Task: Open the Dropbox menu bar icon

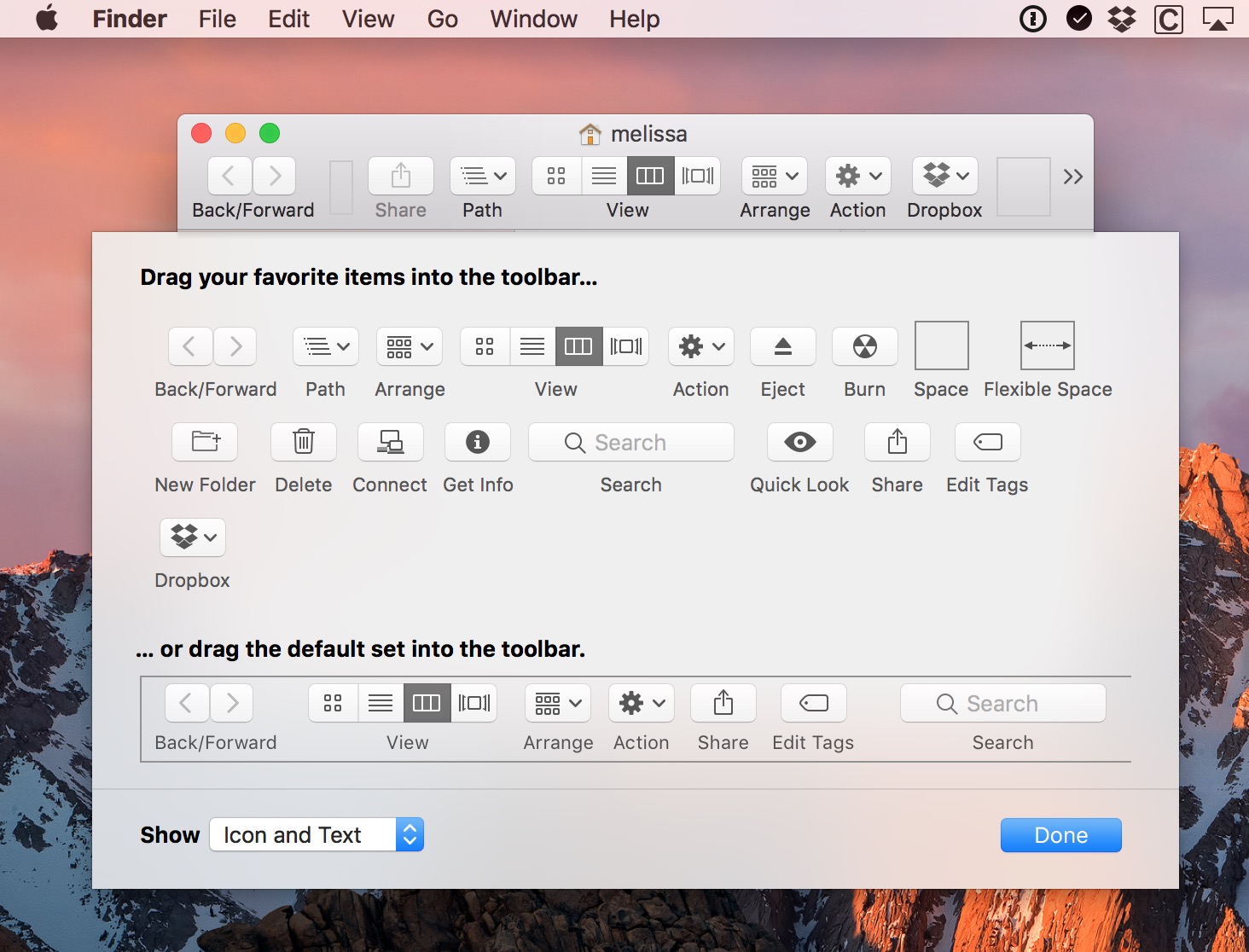Action: click(1121, 19)
